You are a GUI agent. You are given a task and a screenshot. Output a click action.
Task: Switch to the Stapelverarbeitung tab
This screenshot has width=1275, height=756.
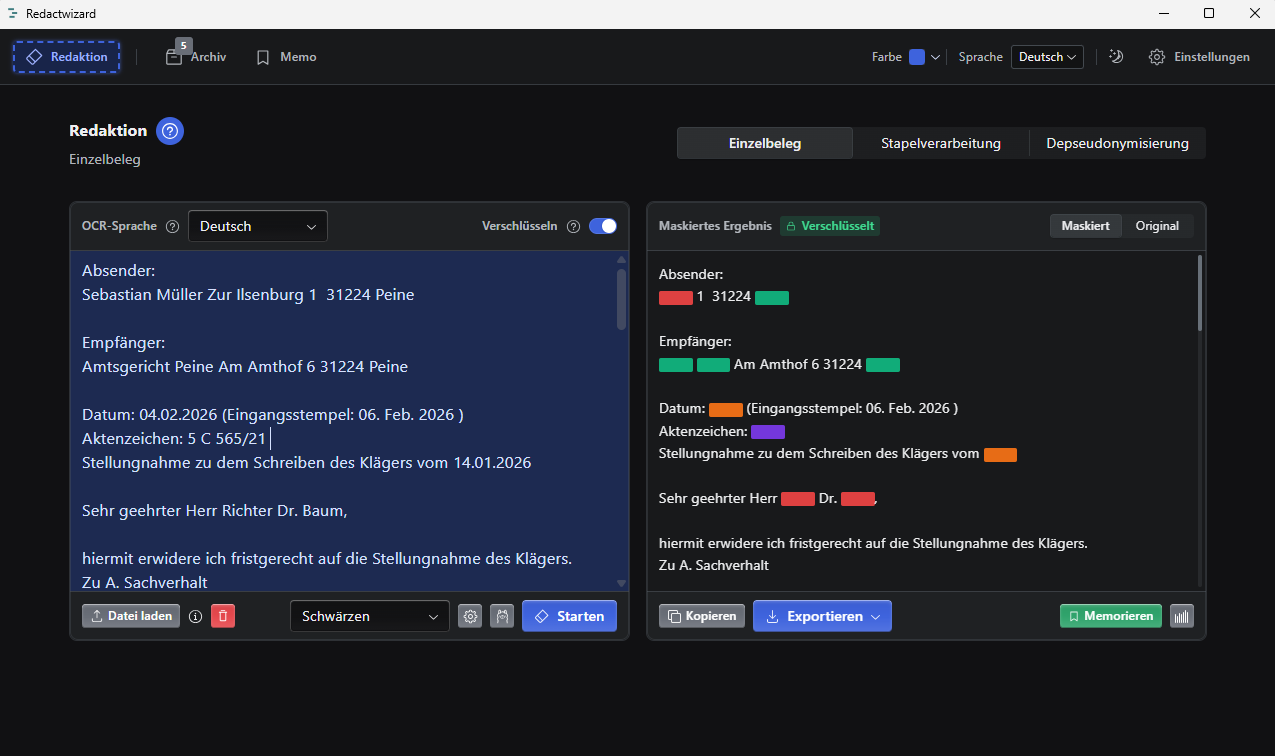[940, 143]
